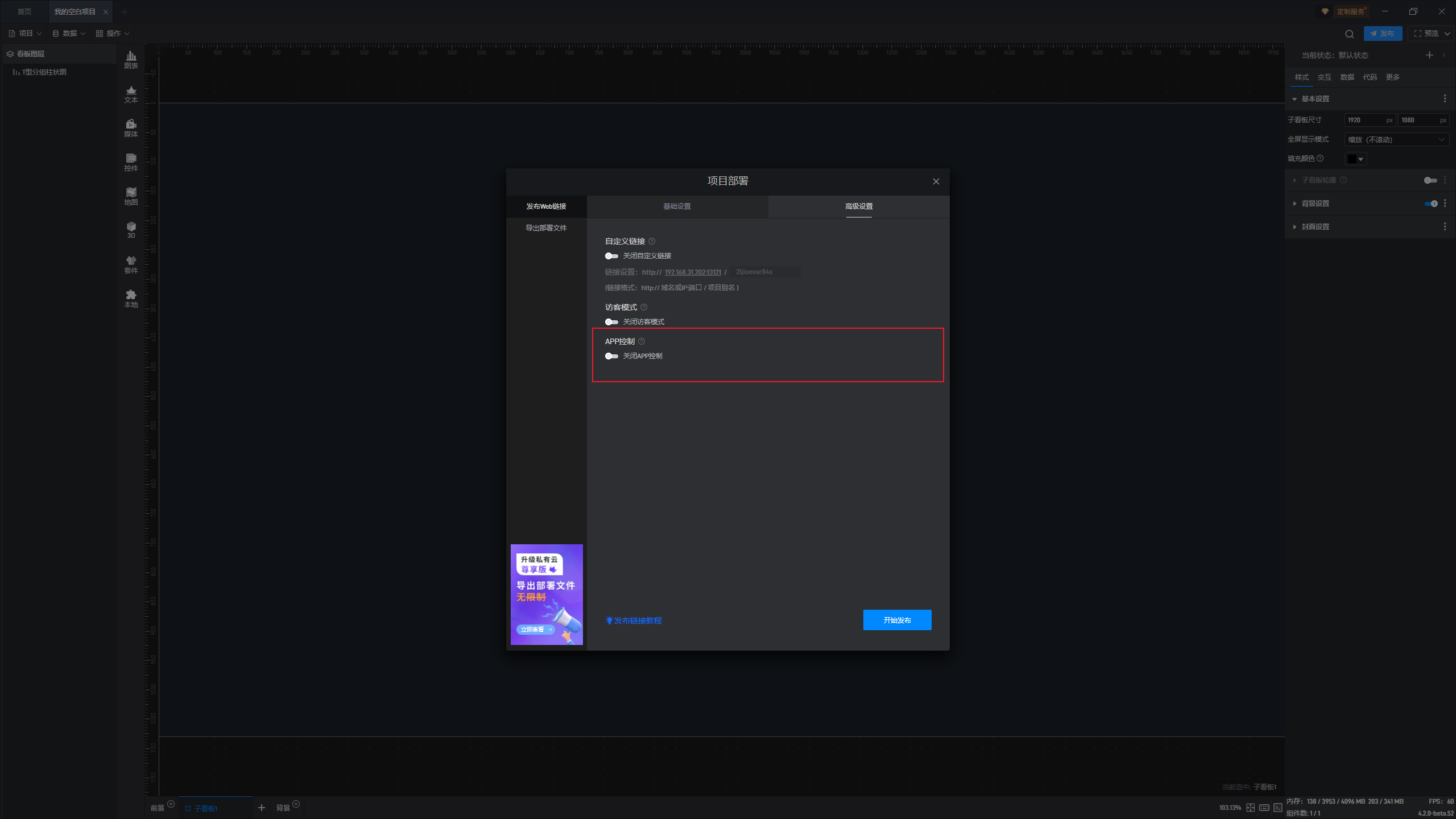Select 导出部署文件 in the dialog sidebar
Screen dimensions: 1456x819
pos(546,228)
